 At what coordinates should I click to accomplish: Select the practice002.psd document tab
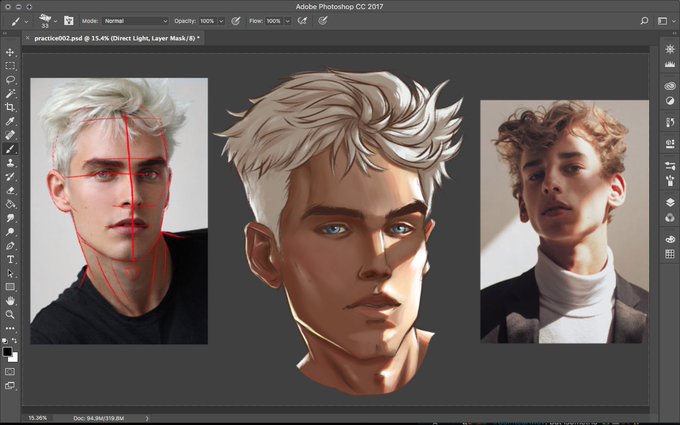(x=117, y=38)
